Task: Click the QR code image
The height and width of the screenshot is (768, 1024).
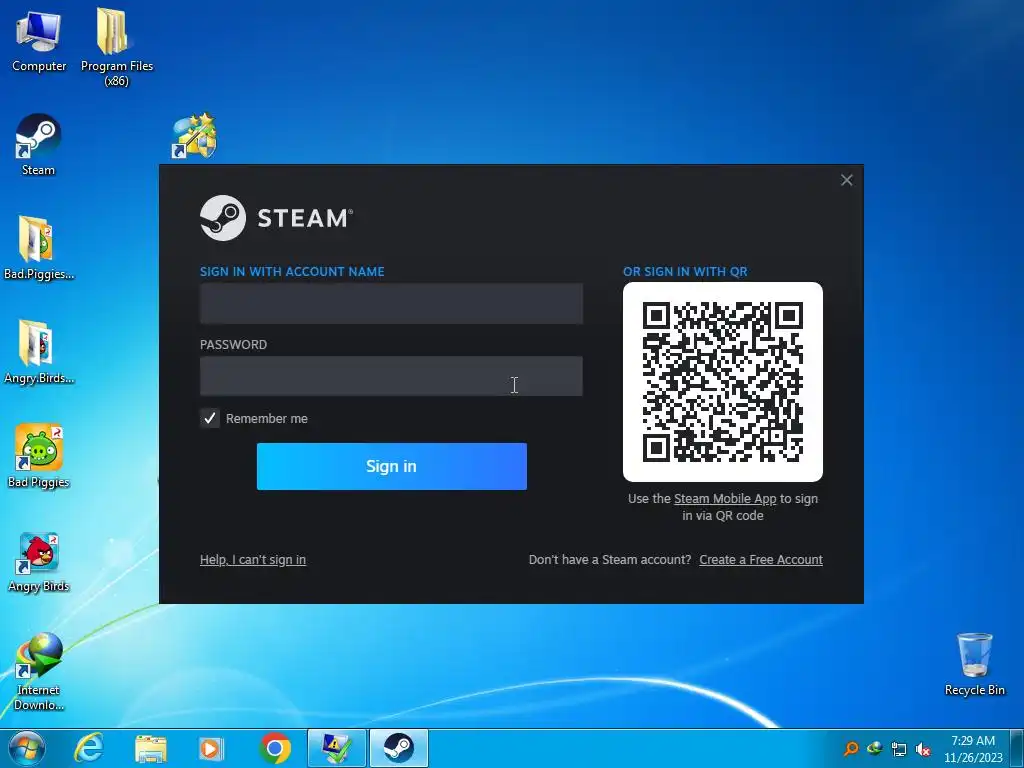Action: coord(723,382)
